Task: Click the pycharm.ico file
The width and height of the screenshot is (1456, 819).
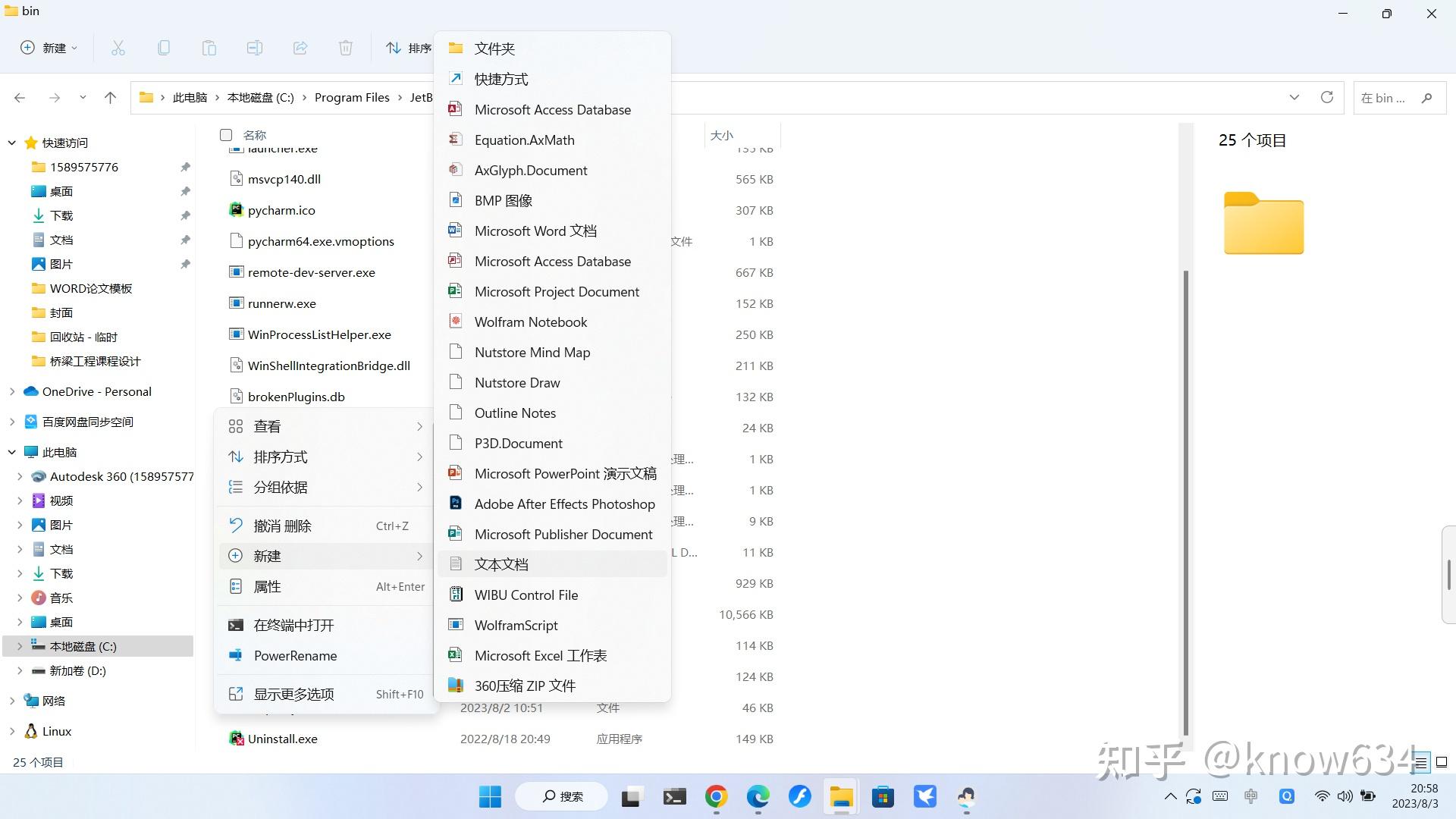Action: click(x=281, y=210)
